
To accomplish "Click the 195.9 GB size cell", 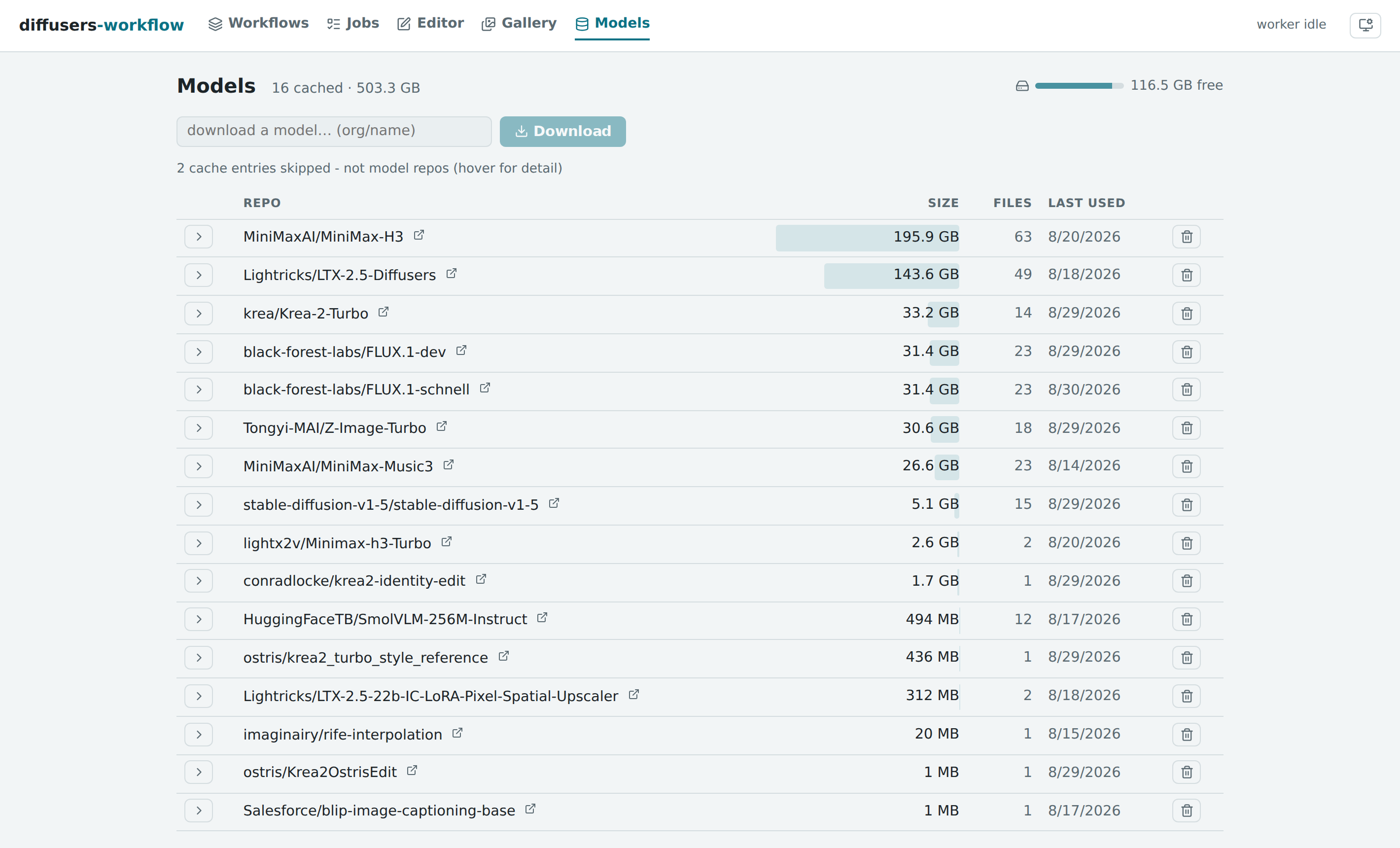I will point(868,238).
